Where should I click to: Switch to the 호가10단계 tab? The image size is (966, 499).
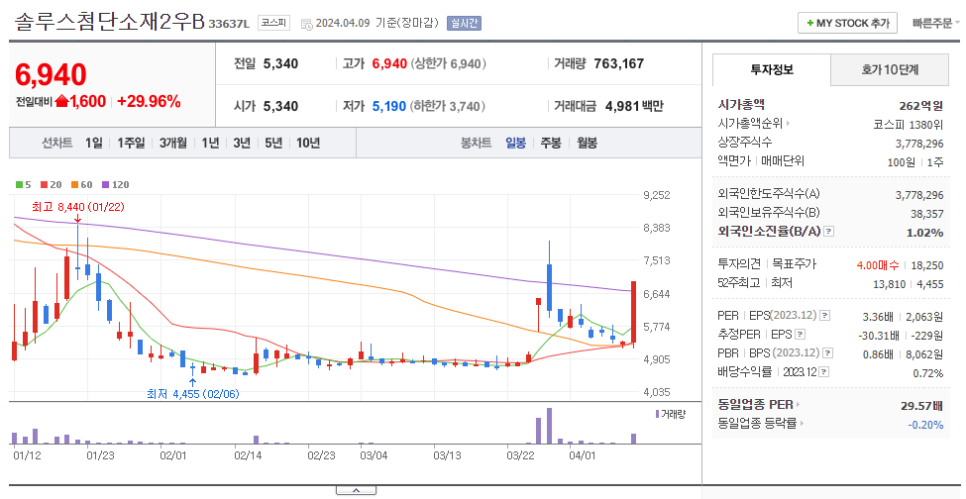(890, 70)
